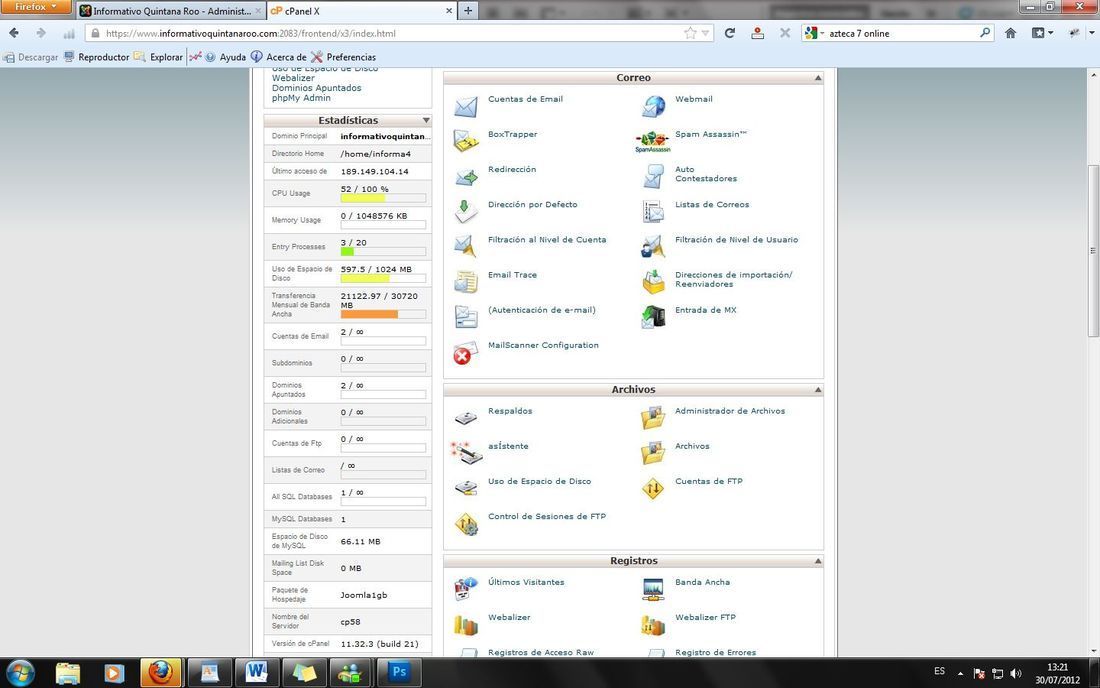The height and width of the screenshot is (688, 1100).
Task: Open the Email Trace icon
Action: coord(465,282)
